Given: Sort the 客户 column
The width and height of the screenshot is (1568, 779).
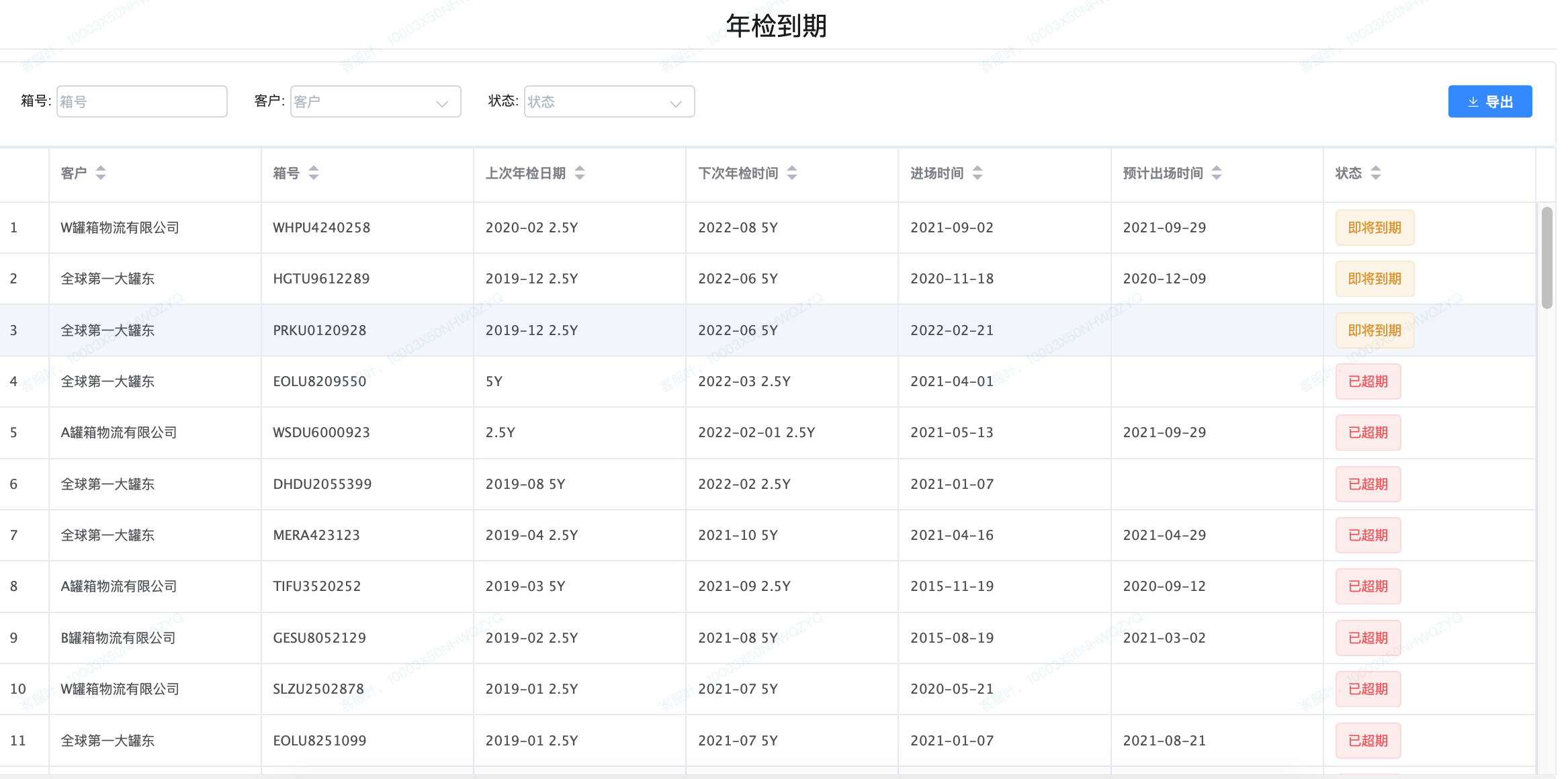Looking at the screenshot, I should coord(101,173).
